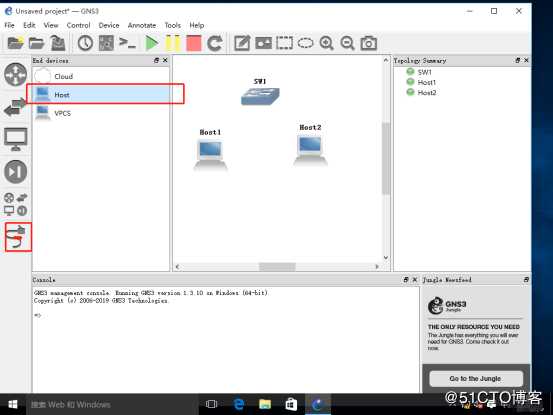Select SW1 in Topology Summary
Screen dimensions: 553x415
[x=424, y=72]
